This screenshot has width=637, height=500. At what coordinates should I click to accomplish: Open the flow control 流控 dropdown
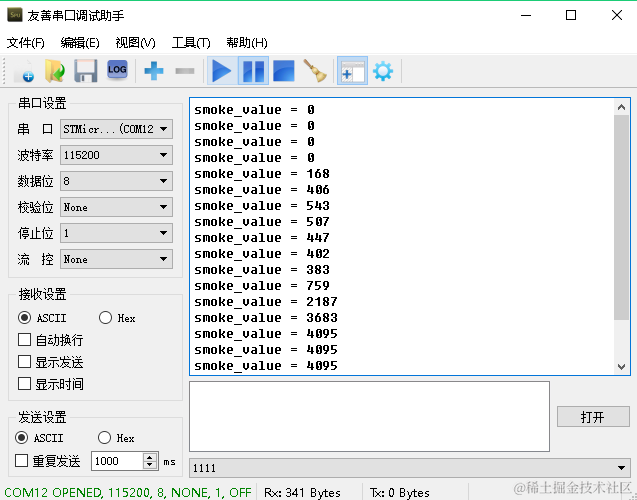click(x=116, y=259)
